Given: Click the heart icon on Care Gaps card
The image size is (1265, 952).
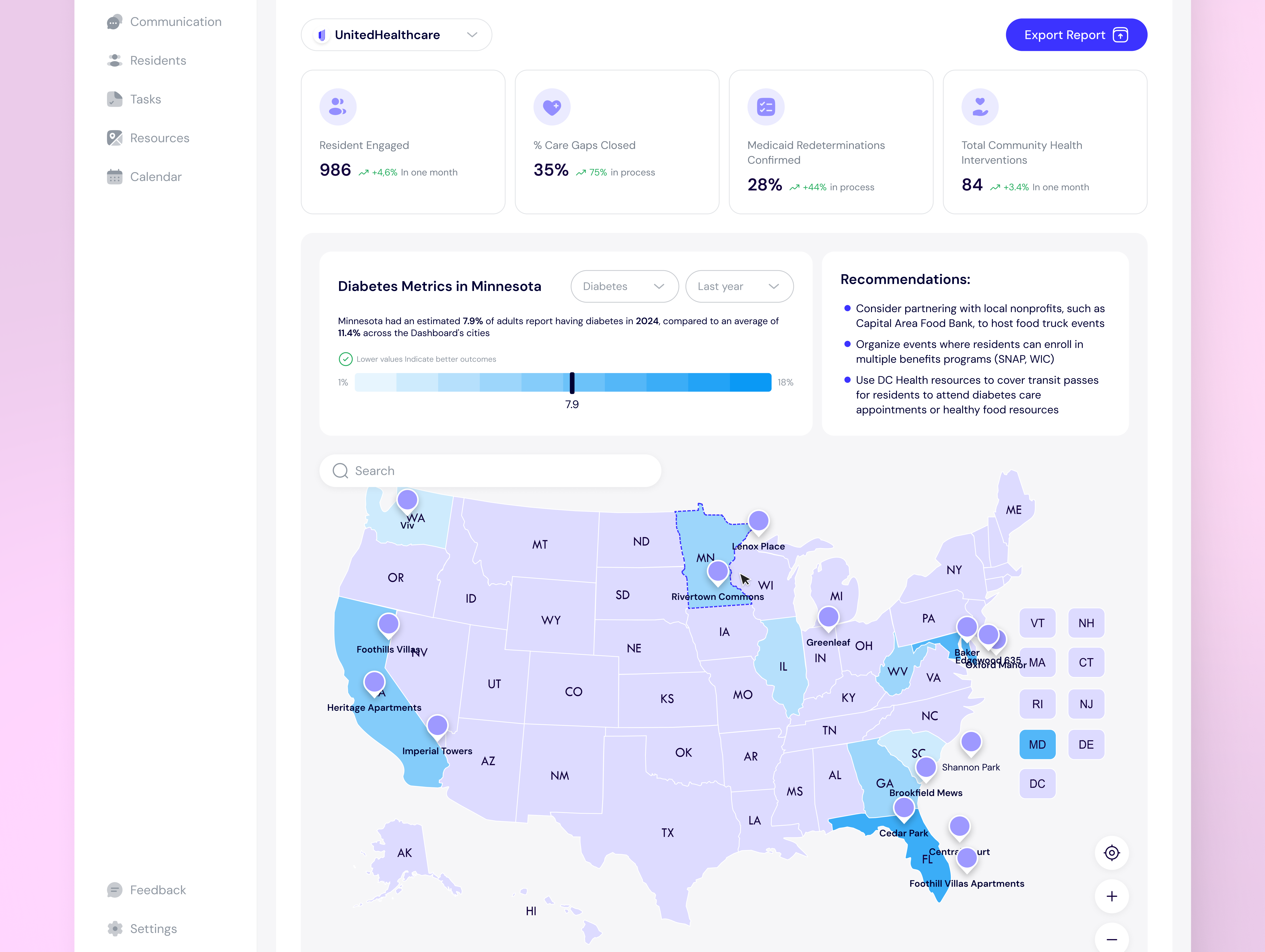Looking at the screenshot, I should pyautogui.click(x=552, y=106).
